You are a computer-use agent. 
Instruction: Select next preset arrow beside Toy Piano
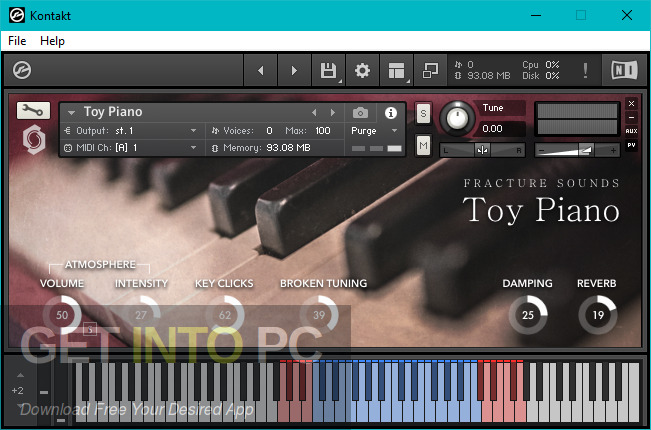(x=333, y=112)
